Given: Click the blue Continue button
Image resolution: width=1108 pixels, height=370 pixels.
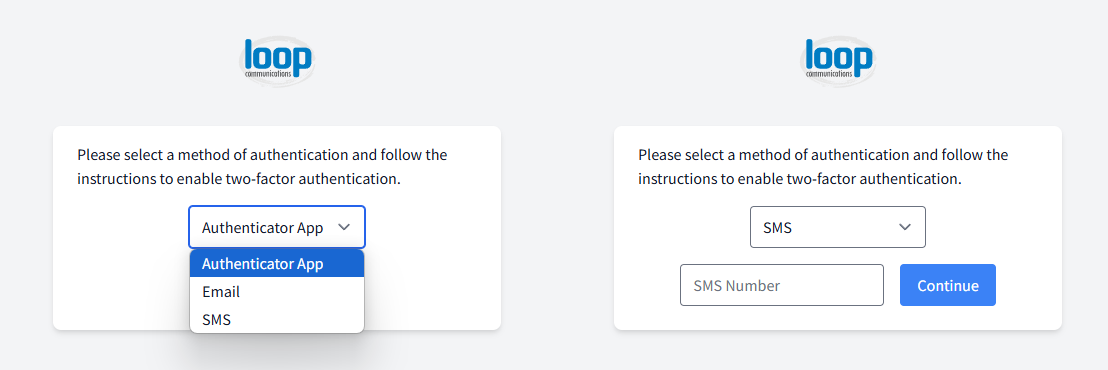Looking at the screenshot, I should point(948,285).
